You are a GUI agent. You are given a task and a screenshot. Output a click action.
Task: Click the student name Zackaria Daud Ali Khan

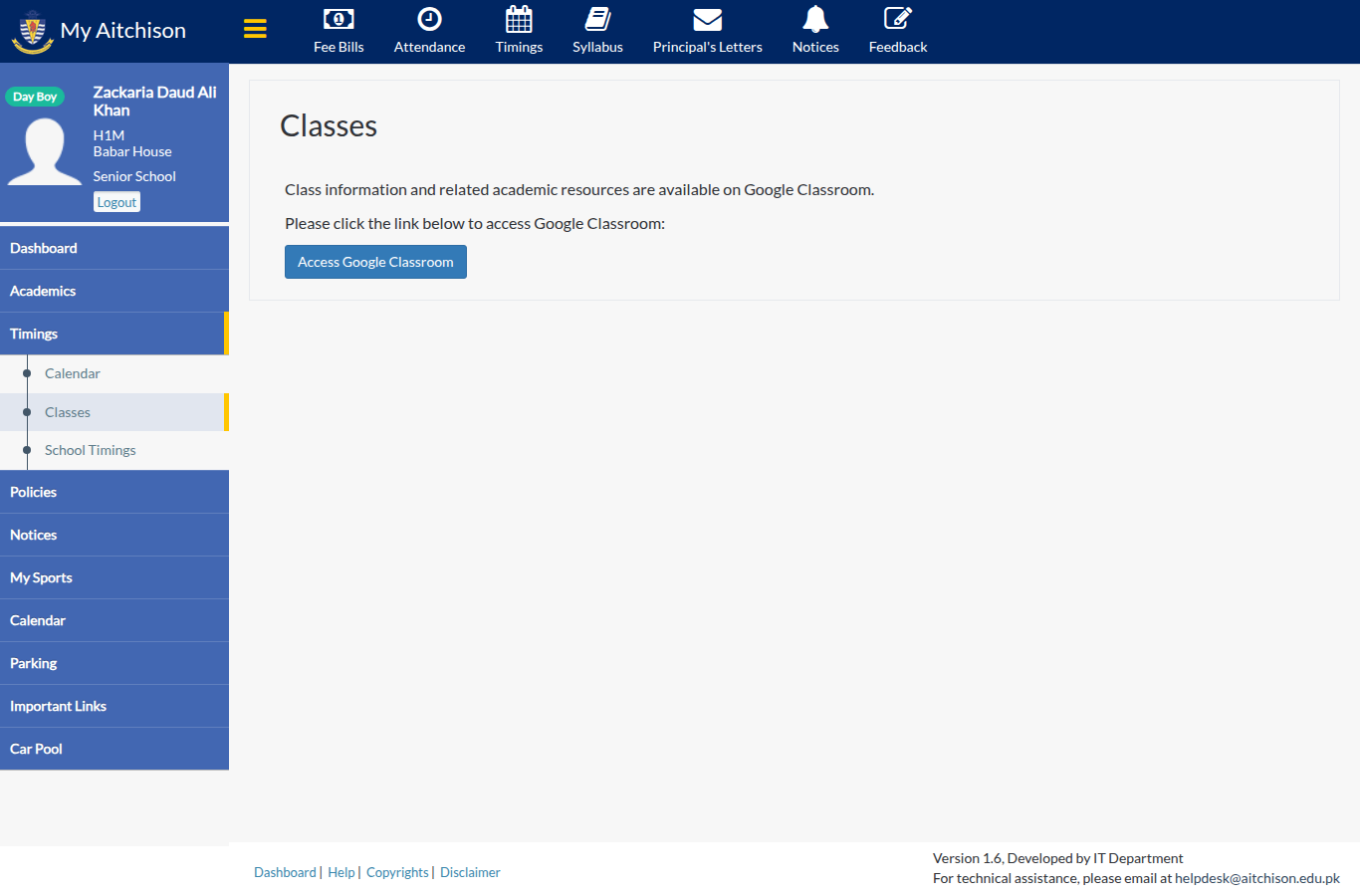[155, 102]
